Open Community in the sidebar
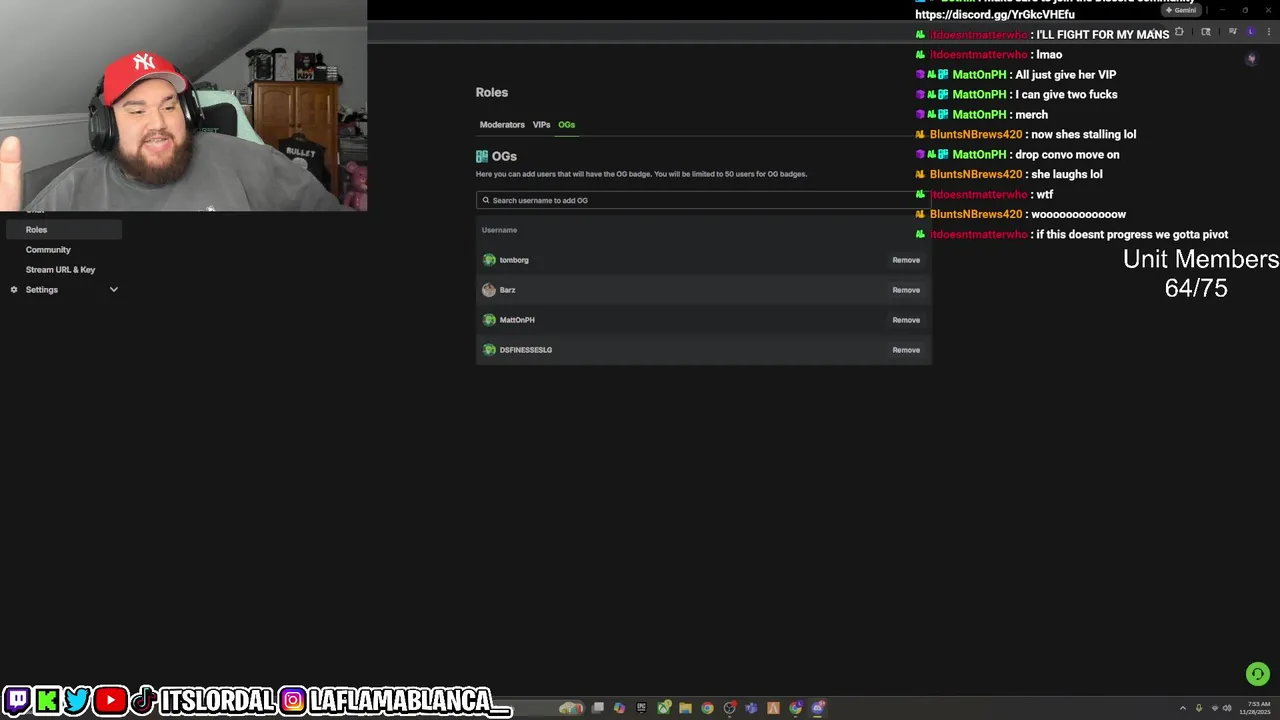This screenshot has height=720, width=1280. [x=48, y=249]
